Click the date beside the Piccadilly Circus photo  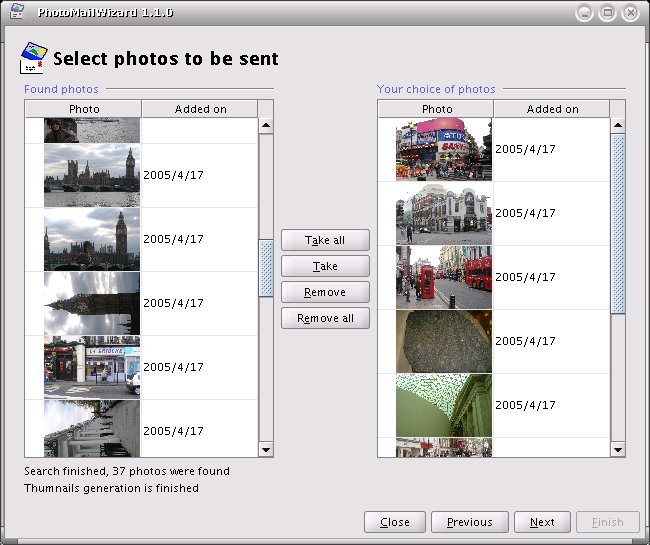(525, 149)
